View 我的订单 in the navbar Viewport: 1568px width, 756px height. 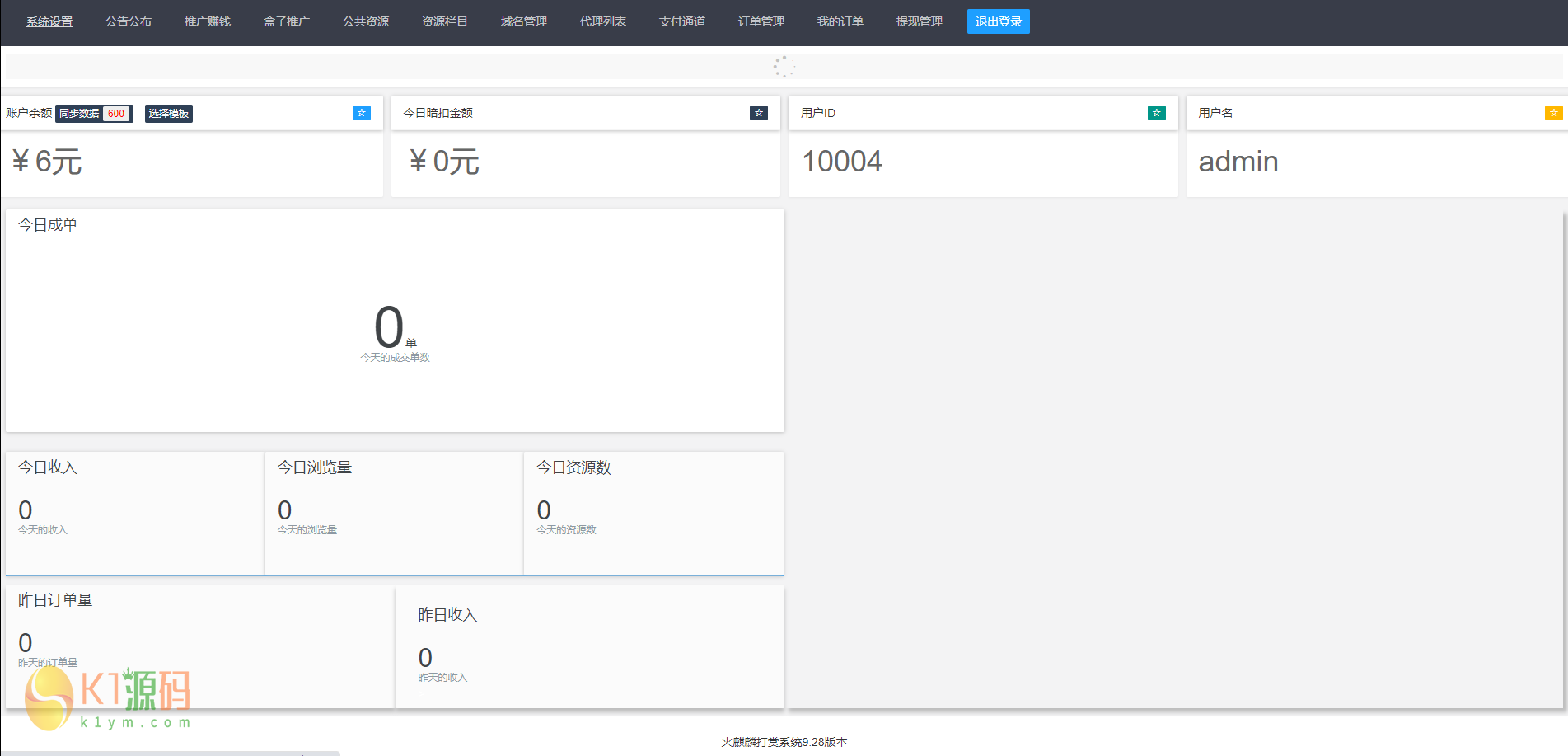tap(840, 21)
